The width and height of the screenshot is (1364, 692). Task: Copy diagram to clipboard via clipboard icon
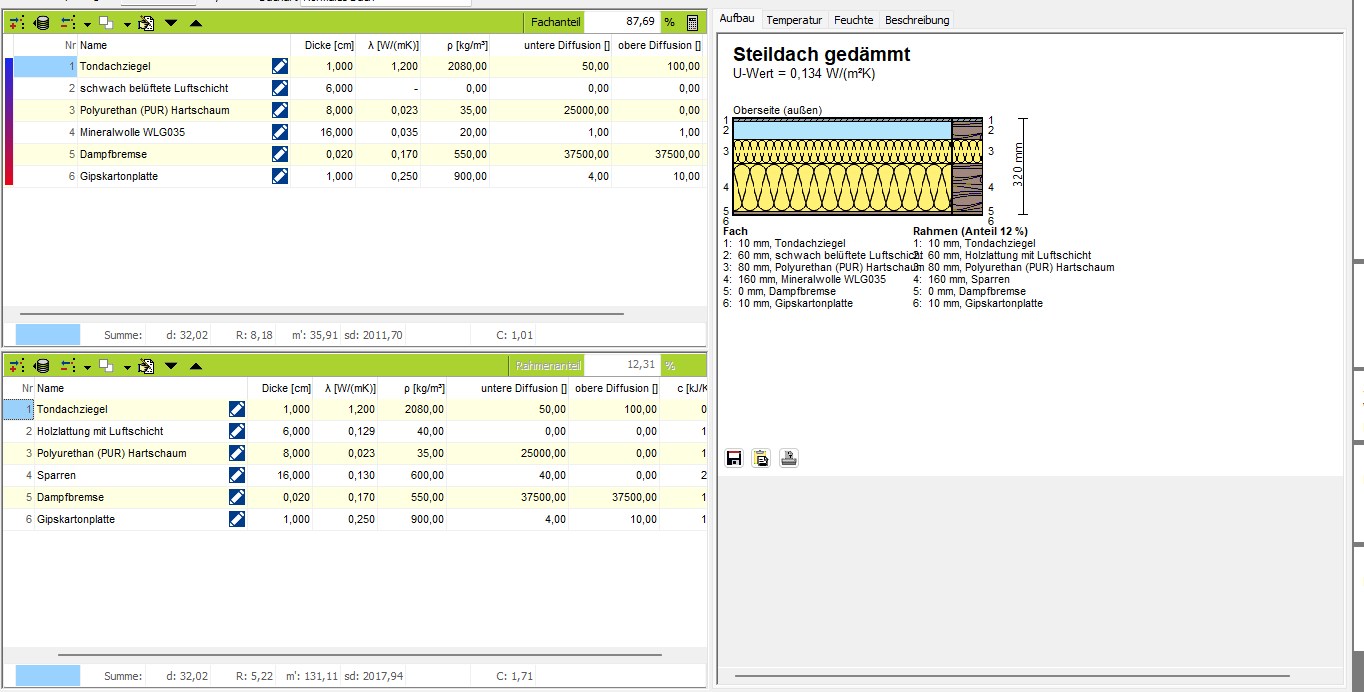pyautogui.click(x=761, y=459)
